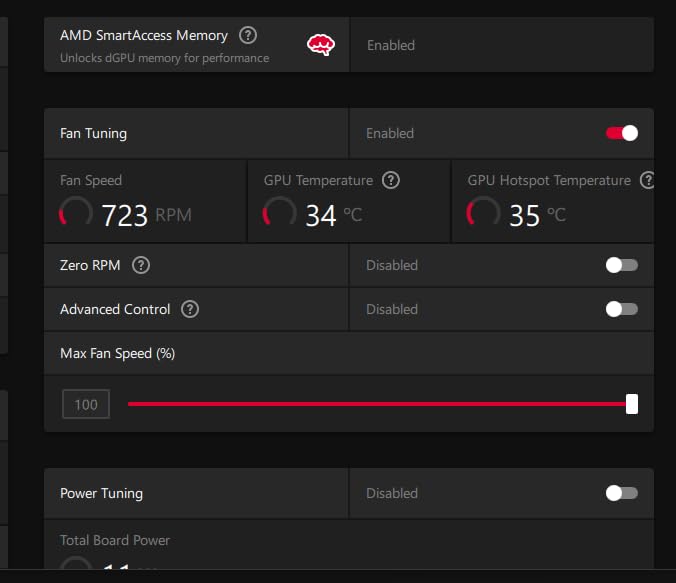The image size is (676, 583).
Task: Click the AMD SmartAccess Memory label
Action: click(x=144, y=35)
